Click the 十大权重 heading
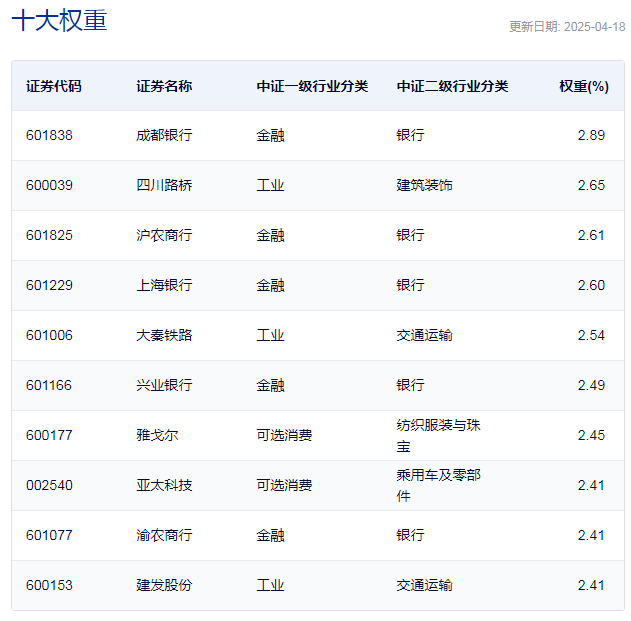Image resolution: width=631 pixels, height=621 pixels. tap(60, 21)
